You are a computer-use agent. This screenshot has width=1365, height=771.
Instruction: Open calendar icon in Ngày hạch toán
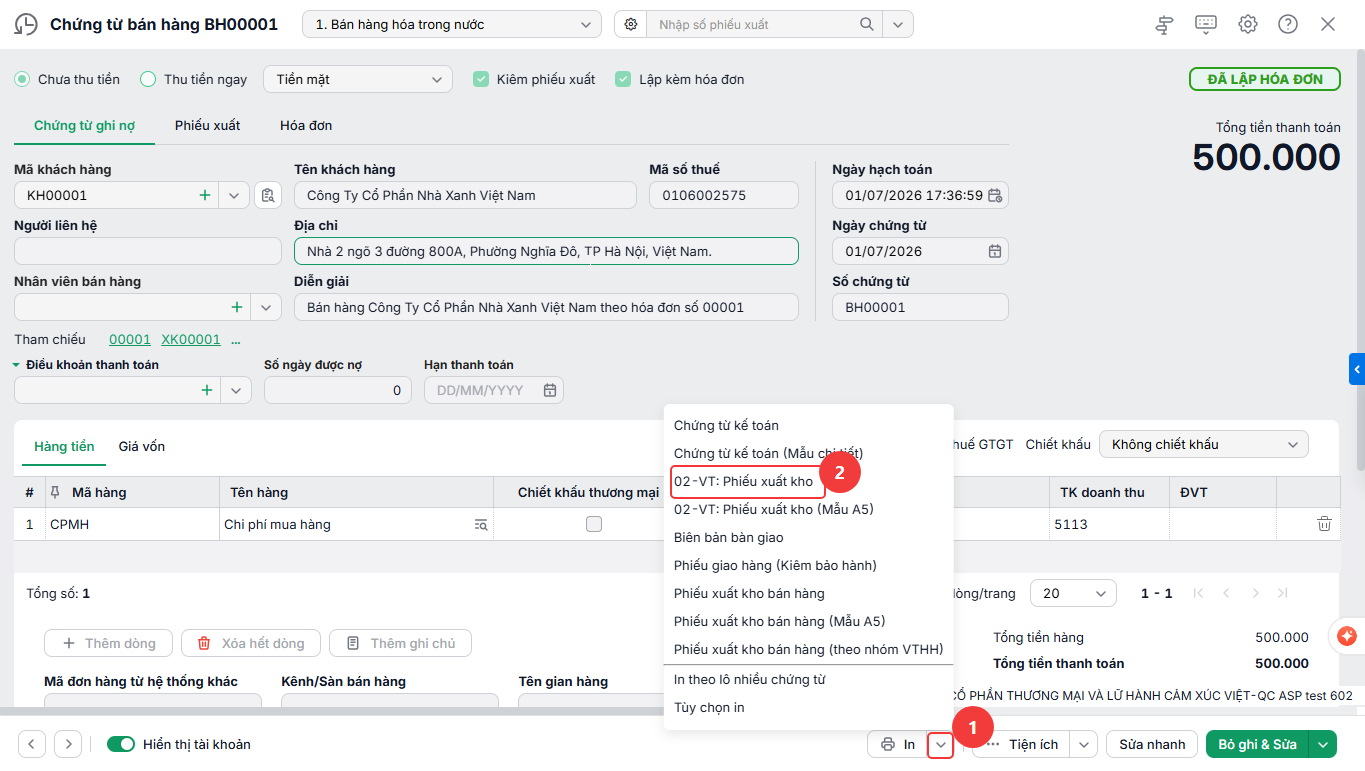tap(995, 195)
